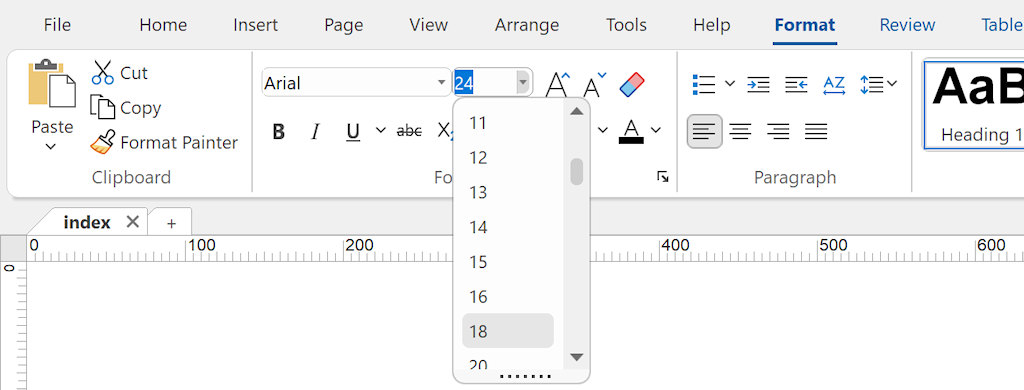The height and width of the screenshot is (390, 1024).
Task: Toggle bold formatting
Action: click(x=279, y=132)
